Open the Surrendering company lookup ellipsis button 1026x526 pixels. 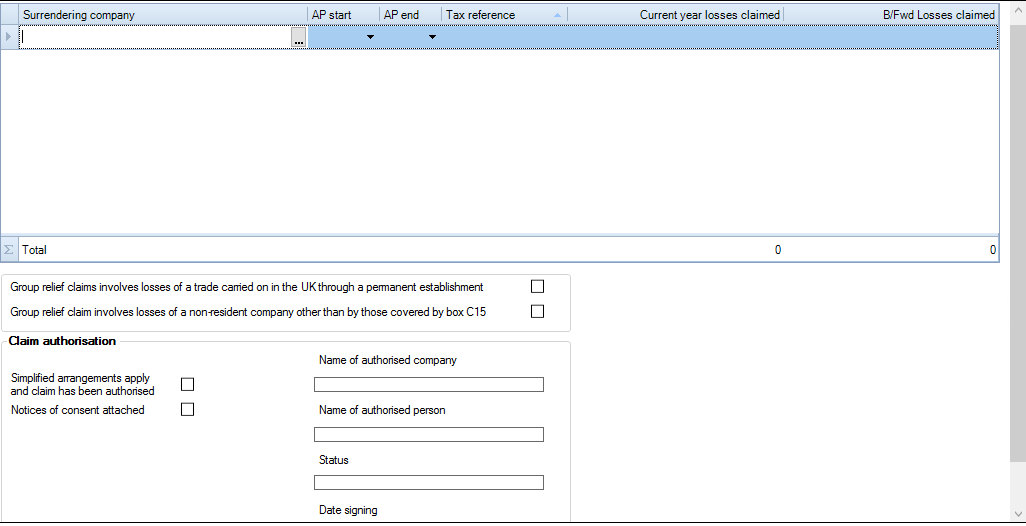click(299, 37)
